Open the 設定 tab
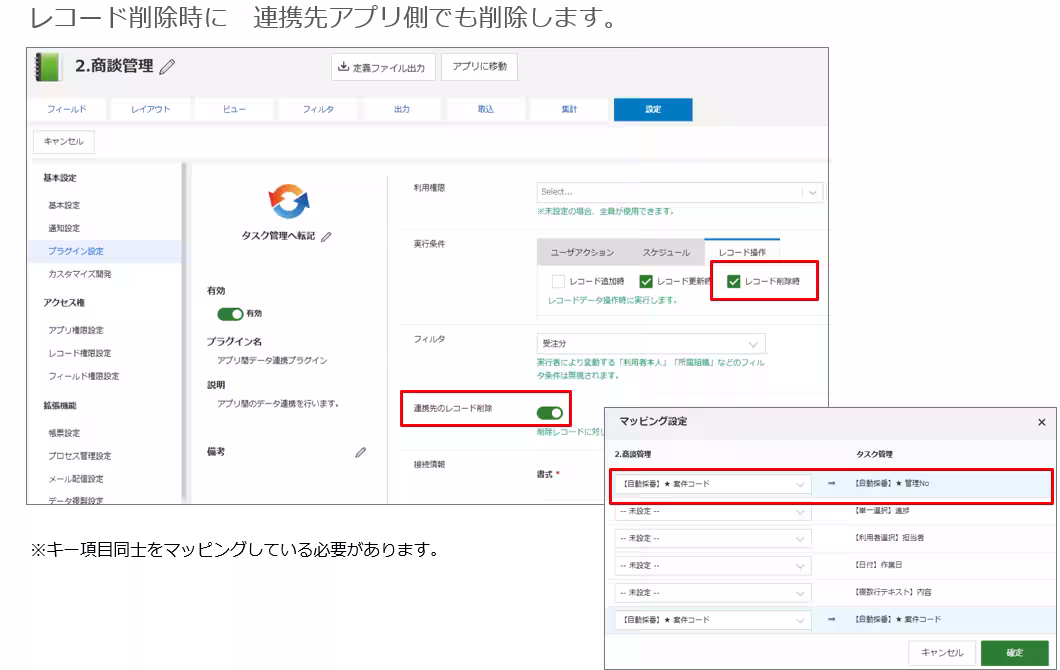Viewport: 1060px width, 670px height. 653,109
